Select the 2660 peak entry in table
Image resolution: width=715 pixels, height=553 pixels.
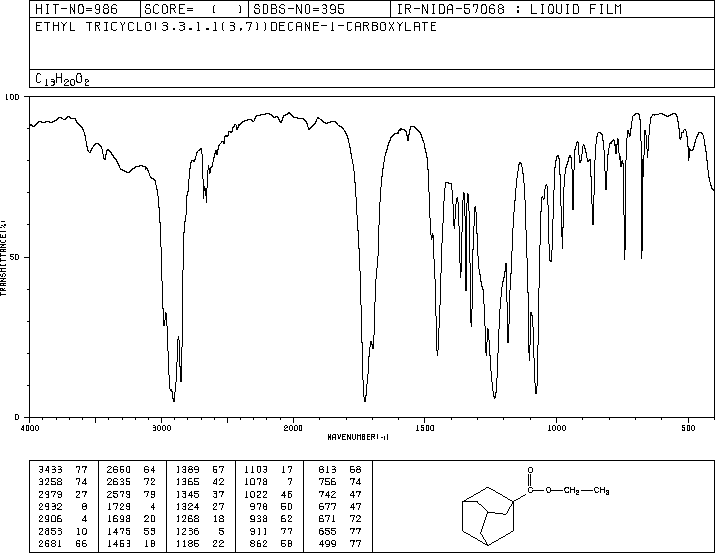[x=131, y=469]
